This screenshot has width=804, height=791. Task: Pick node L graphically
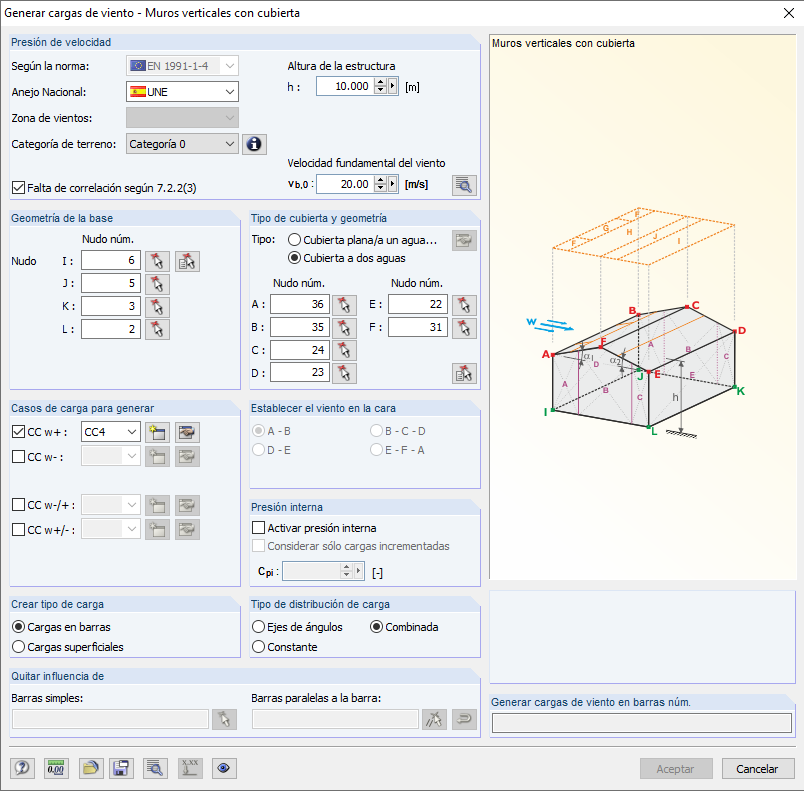click(x=157, y=329)
